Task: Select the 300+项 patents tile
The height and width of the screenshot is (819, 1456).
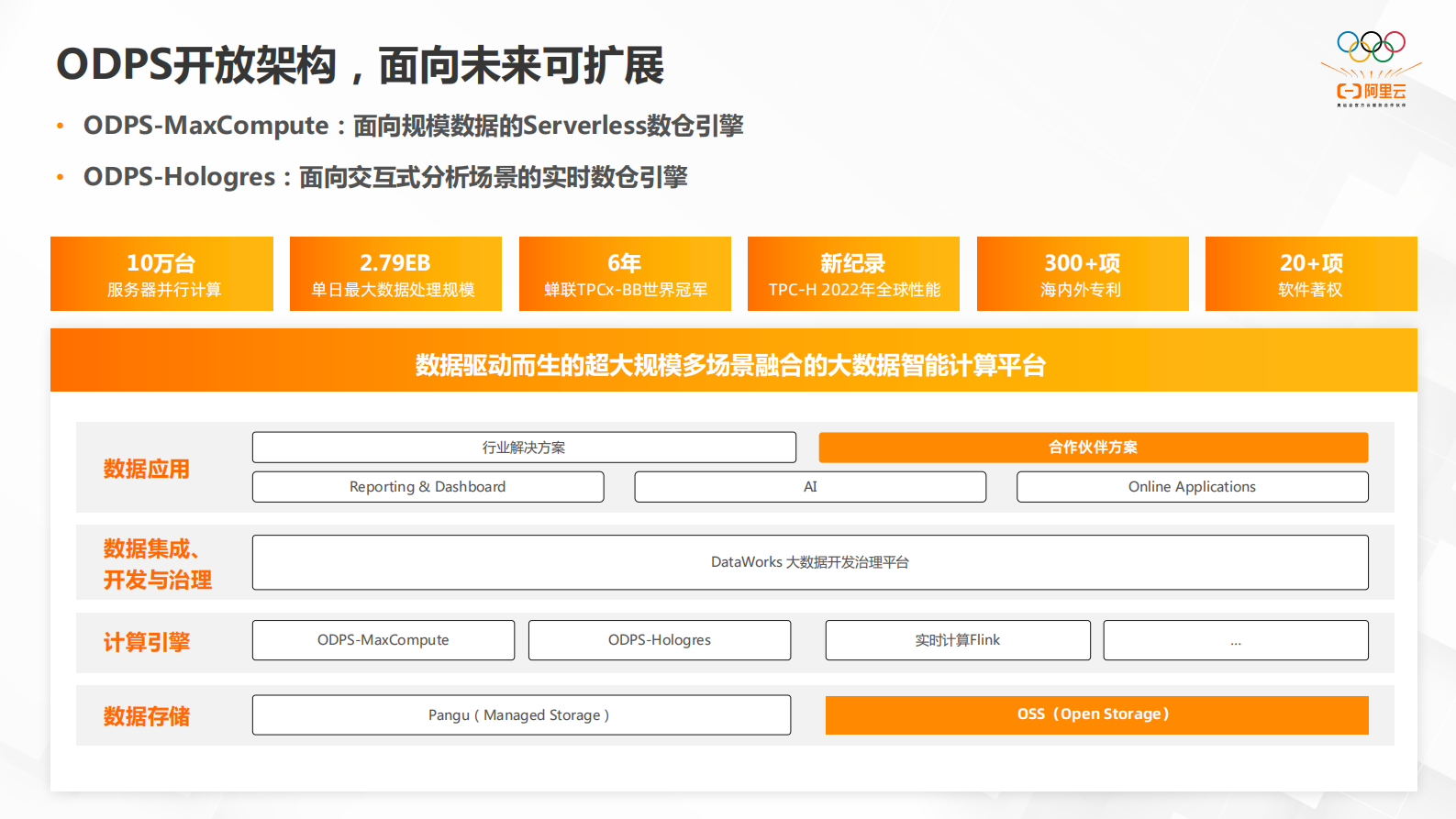Action: [1083, 274]
